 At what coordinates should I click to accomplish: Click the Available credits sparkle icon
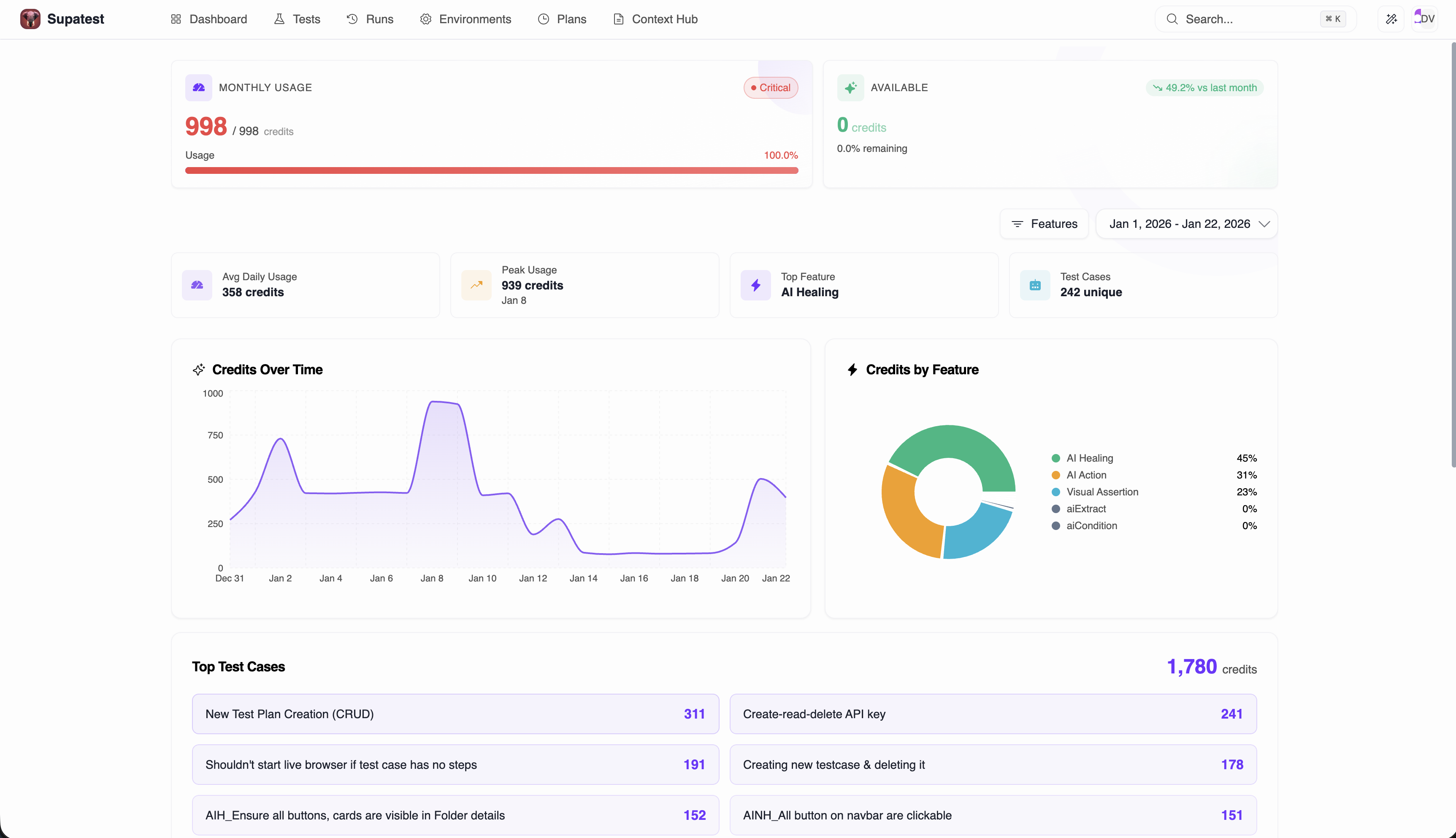850,87
